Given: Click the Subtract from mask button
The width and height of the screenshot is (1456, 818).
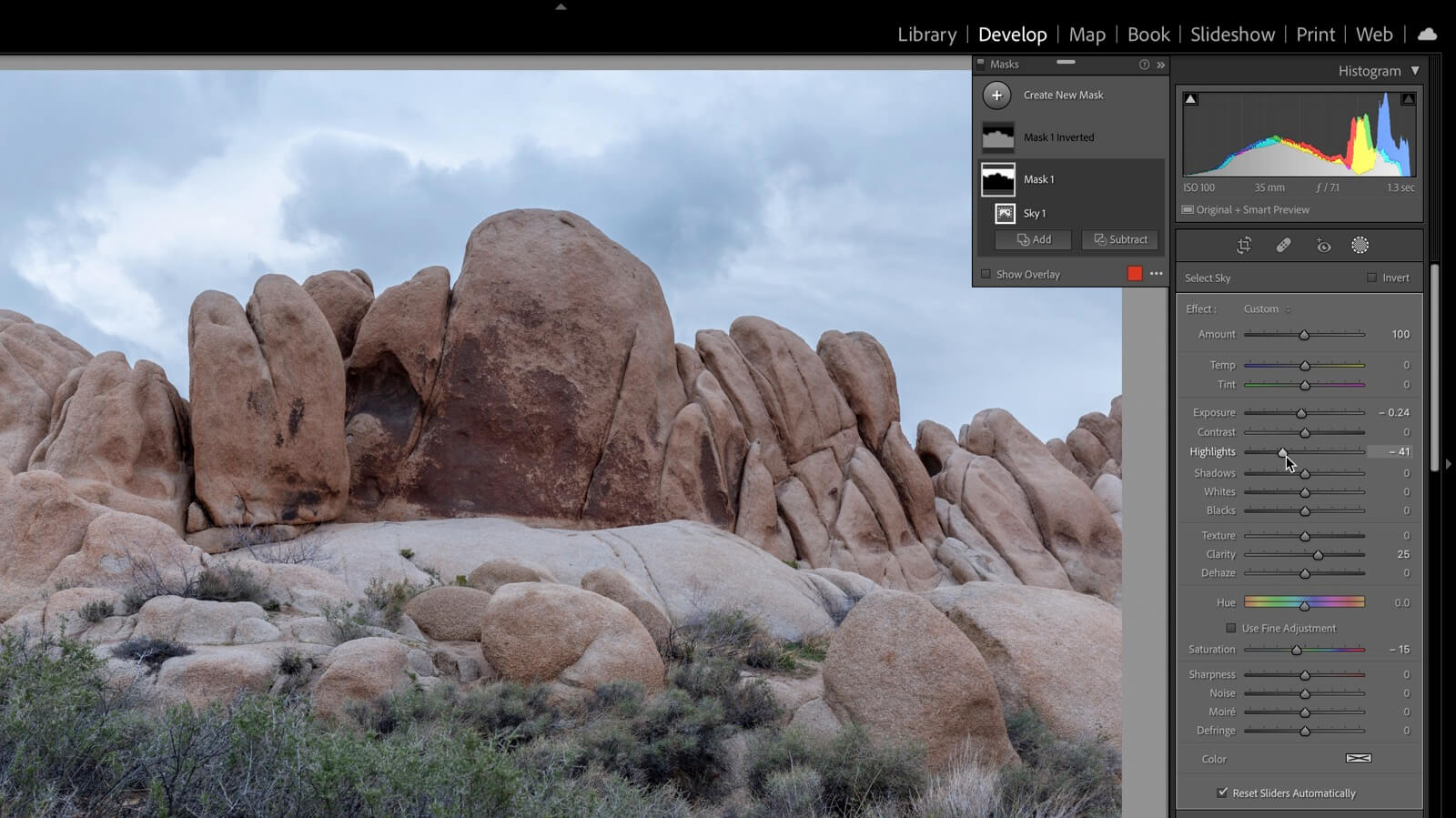Looking at the screenshot, I should (1120, 240).
